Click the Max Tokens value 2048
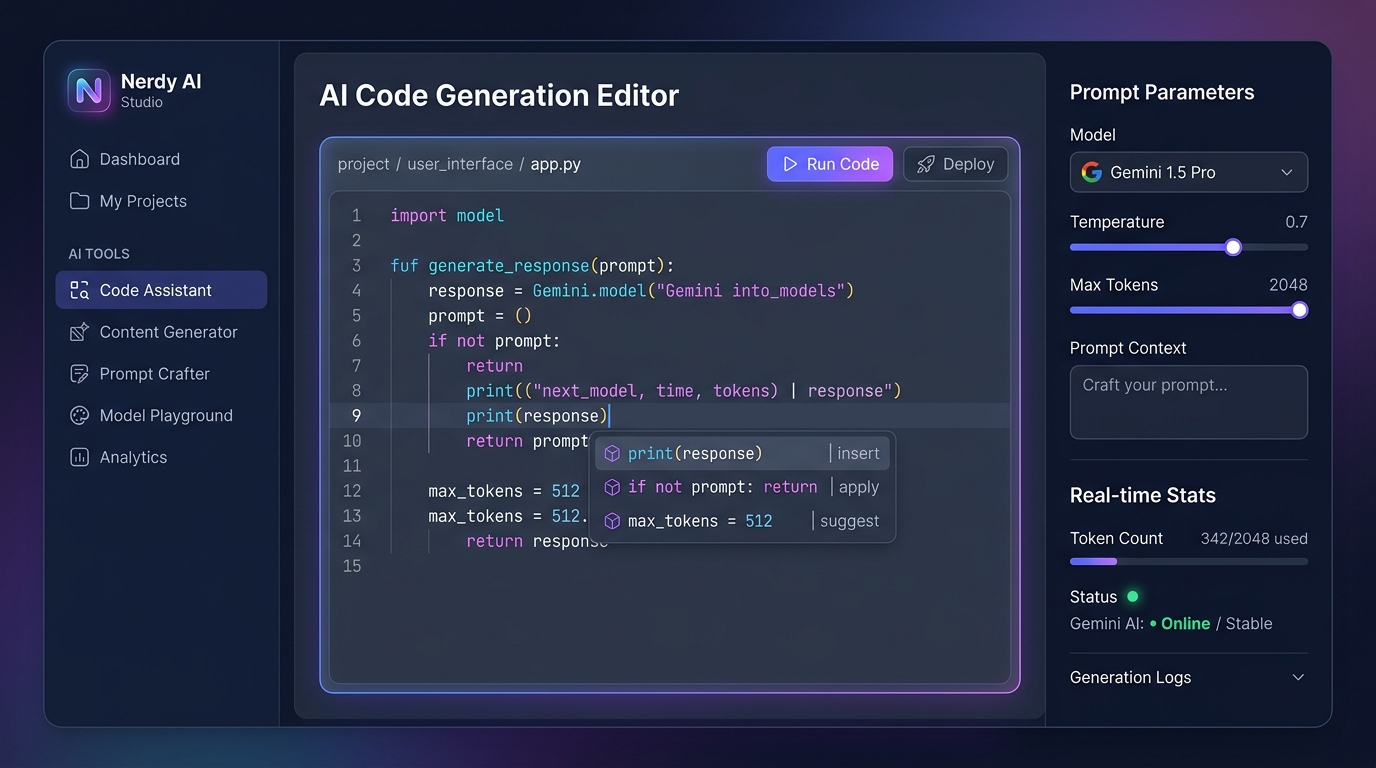Viewport: 1376px width, 768px height. 1288,285
